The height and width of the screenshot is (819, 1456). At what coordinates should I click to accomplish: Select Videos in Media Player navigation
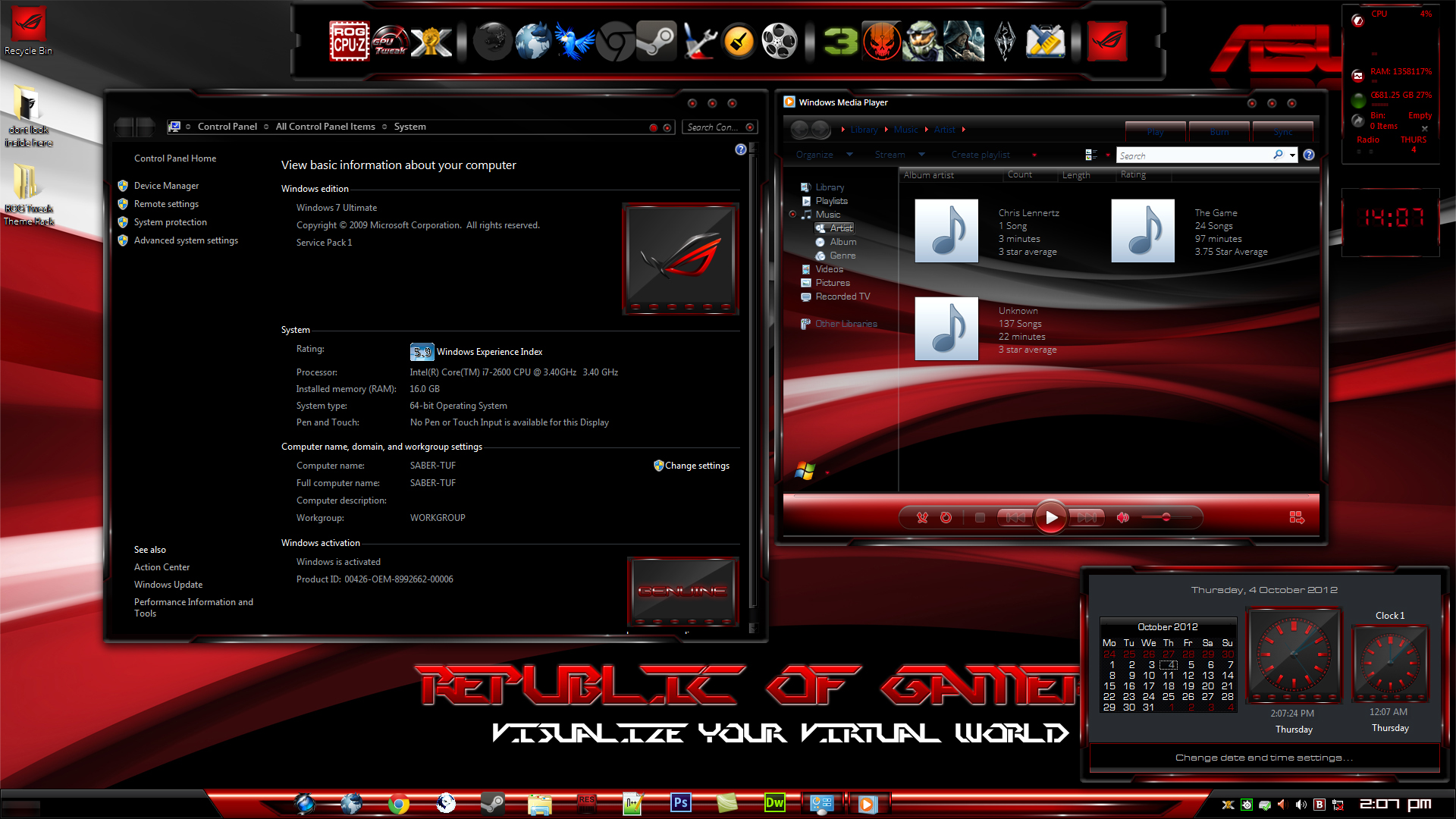(x=822, y=269)
